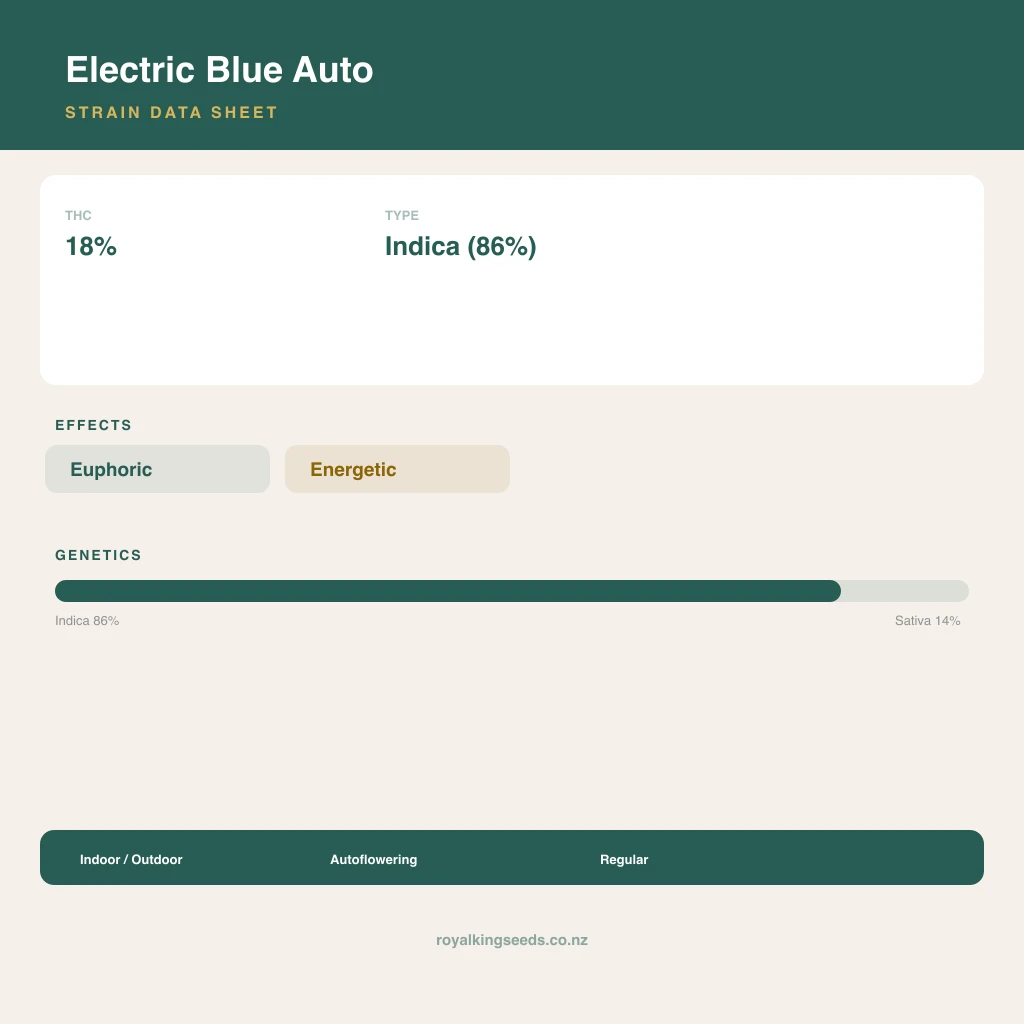Select Regular in the bottom bar
This screenshot has height=1024, width=1024.
point(624,859)
